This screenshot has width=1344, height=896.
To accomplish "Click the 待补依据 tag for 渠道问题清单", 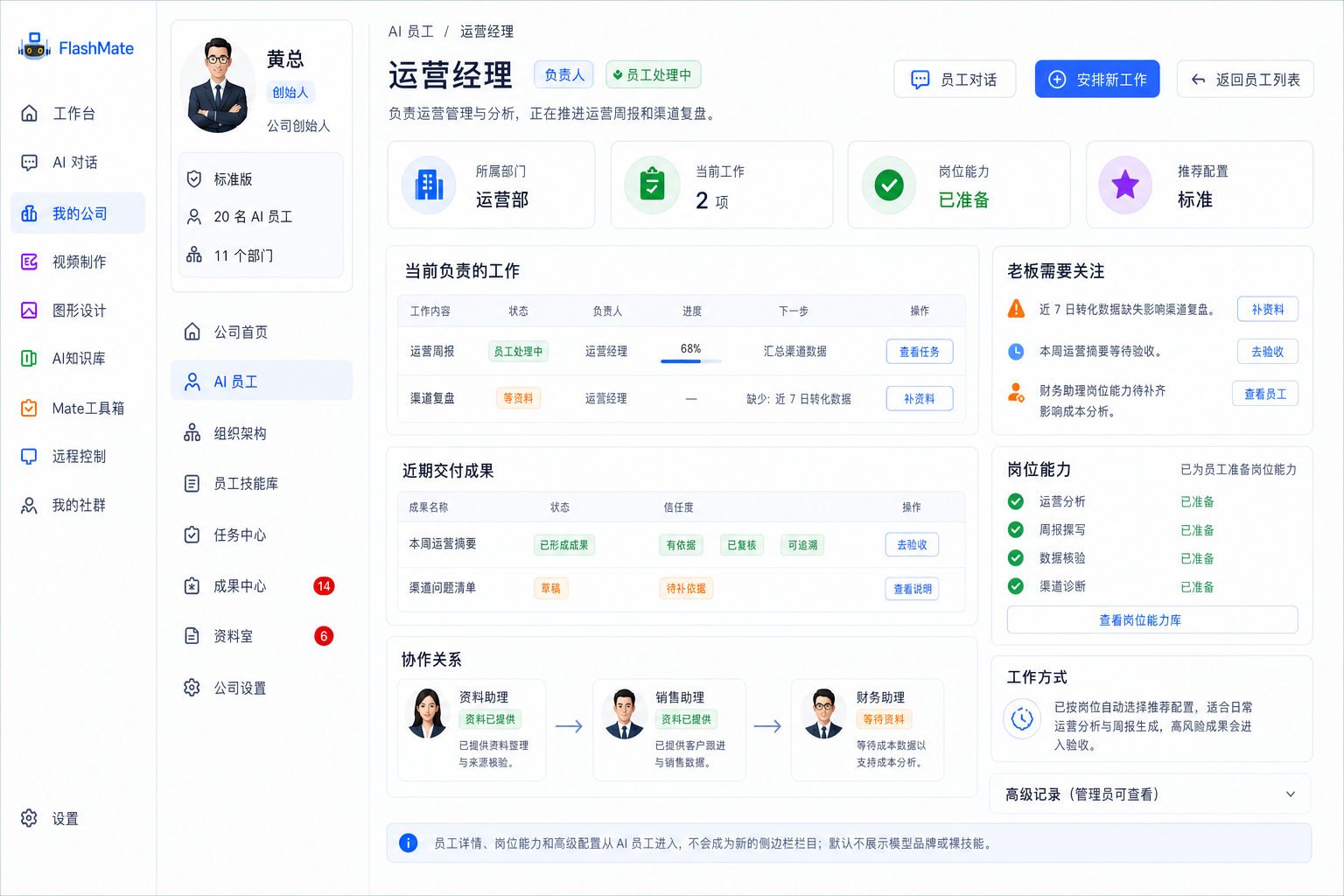I will click(686, 589).
